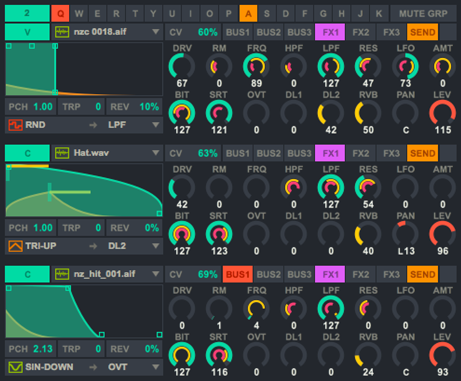
Task: Select the A pad key
Action: point(248,14)
